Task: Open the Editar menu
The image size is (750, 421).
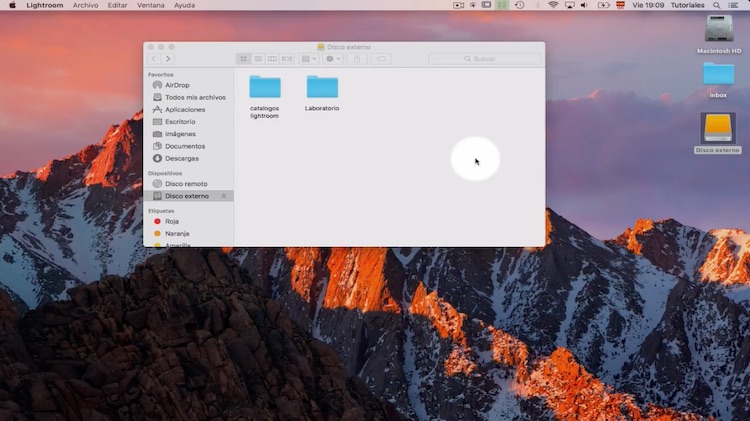Action: click(x=117, y=5)
